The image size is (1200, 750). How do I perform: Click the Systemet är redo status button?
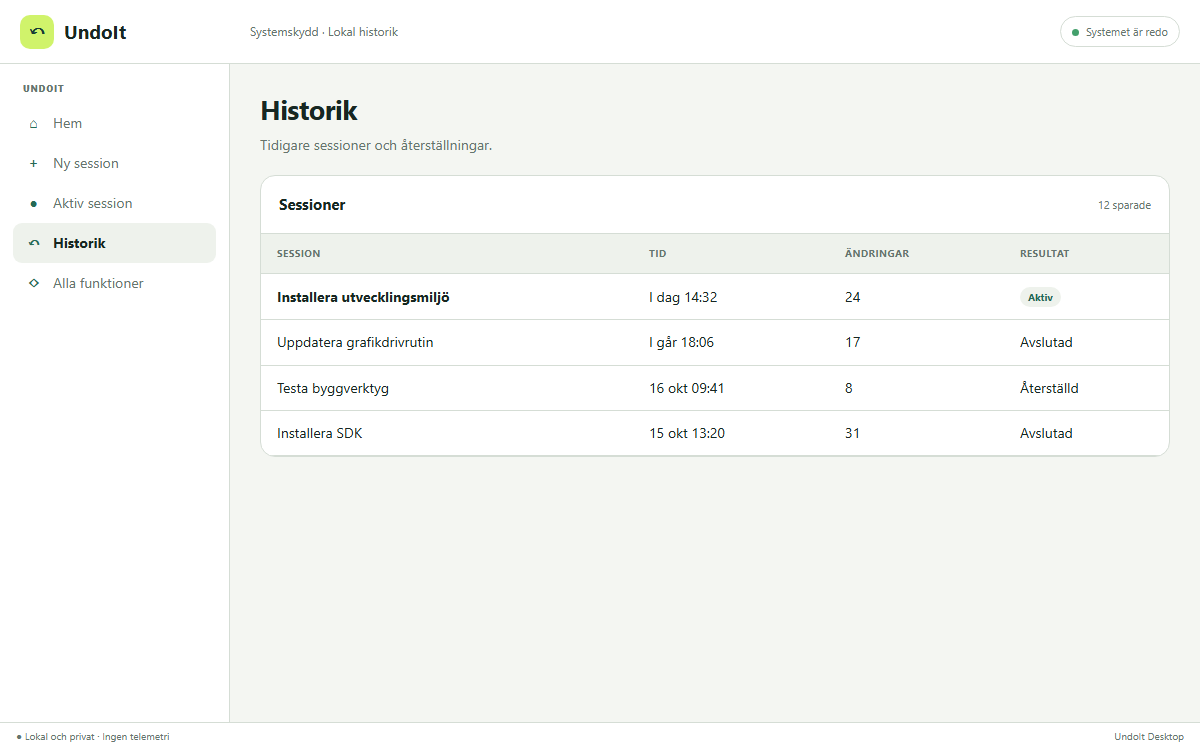click(1120, 32)
